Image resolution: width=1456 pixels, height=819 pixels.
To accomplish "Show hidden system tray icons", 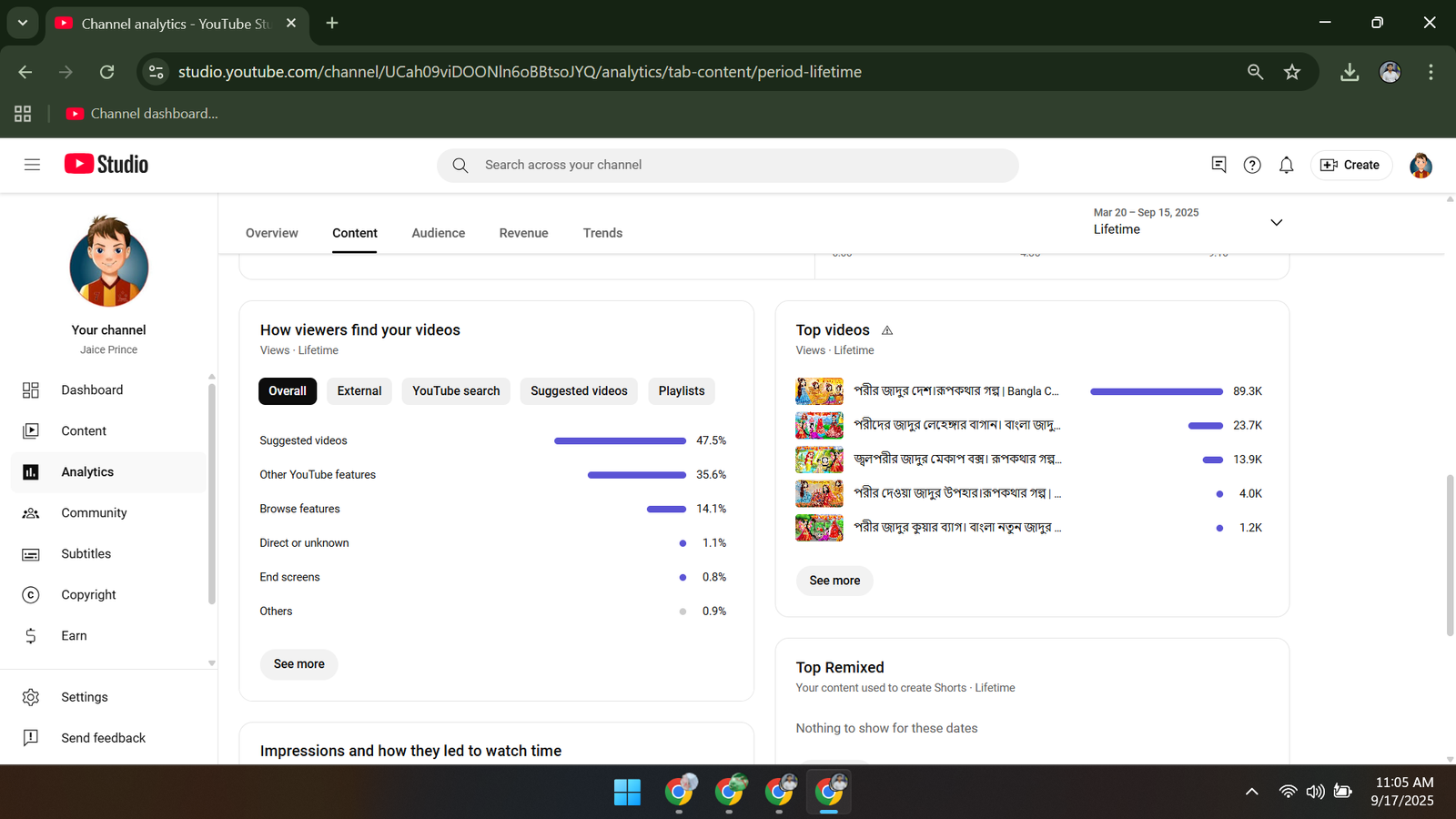I will (1252, 792).
